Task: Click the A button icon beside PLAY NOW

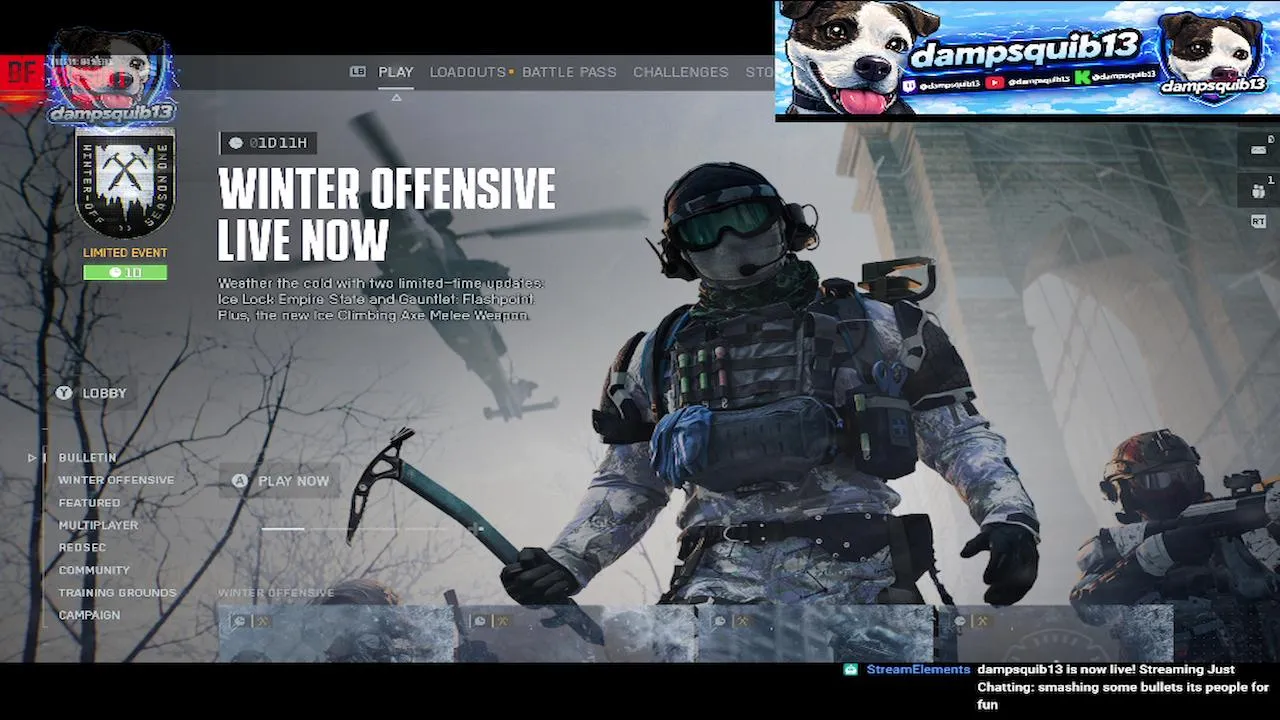Action: (x=240, y=481)
